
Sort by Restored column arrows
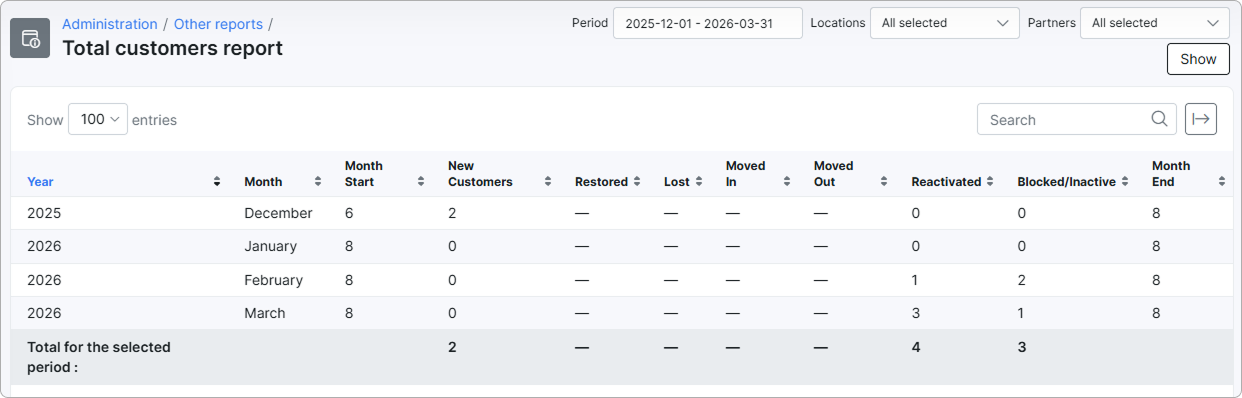(636, 182)
